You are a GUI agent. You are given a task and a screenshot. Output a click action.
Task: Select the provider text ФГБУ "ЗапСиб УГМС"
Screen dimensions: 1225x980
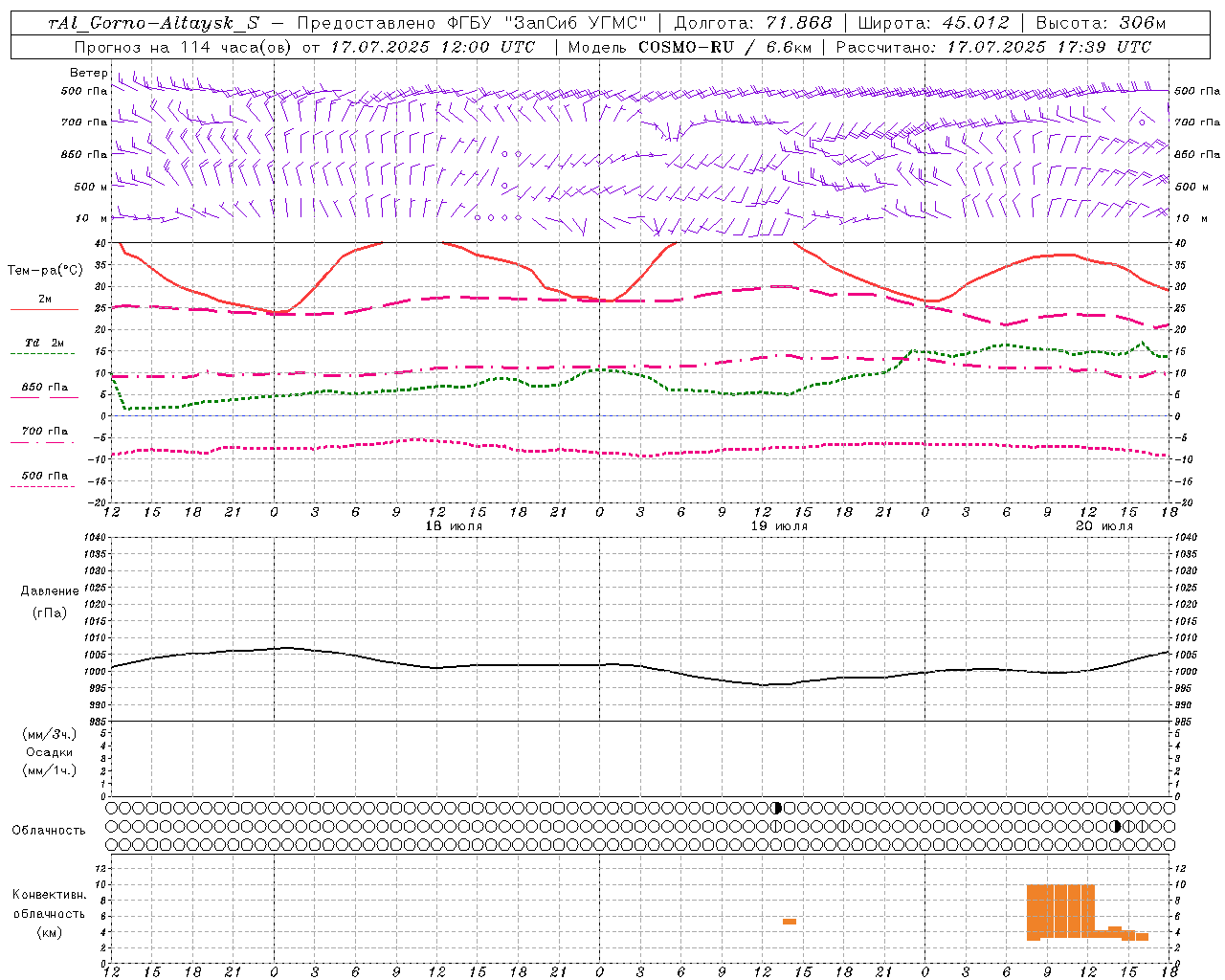point(546,23)
